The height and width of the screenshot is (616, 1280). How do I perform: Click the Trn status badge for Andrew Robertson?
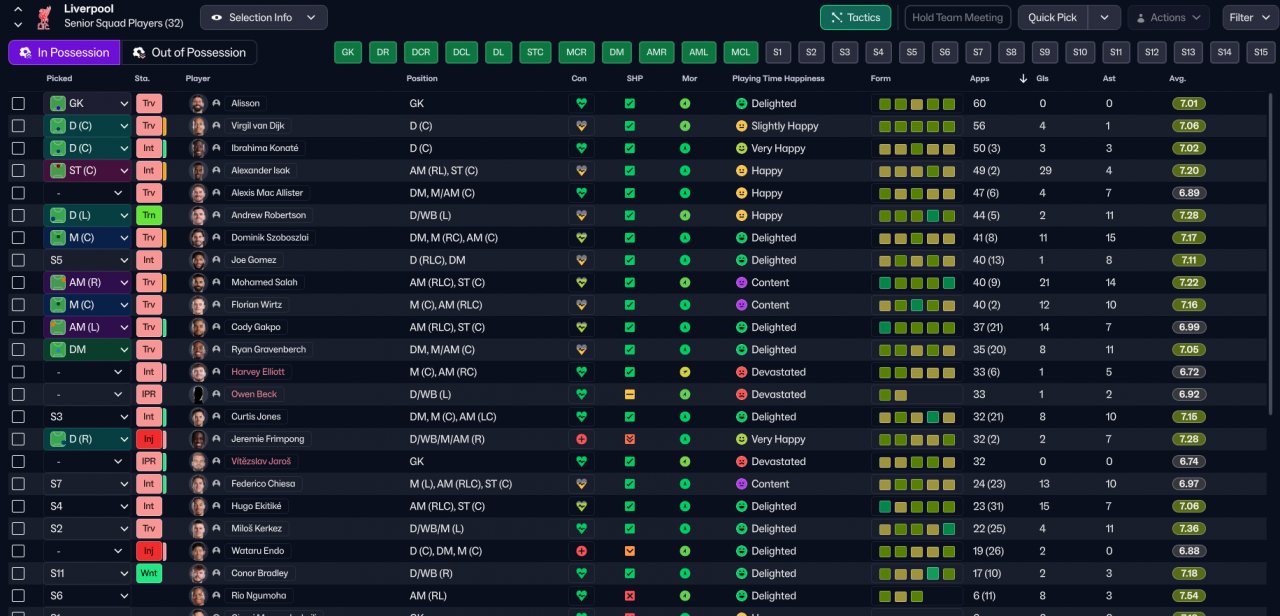click(x=149, y=215)
